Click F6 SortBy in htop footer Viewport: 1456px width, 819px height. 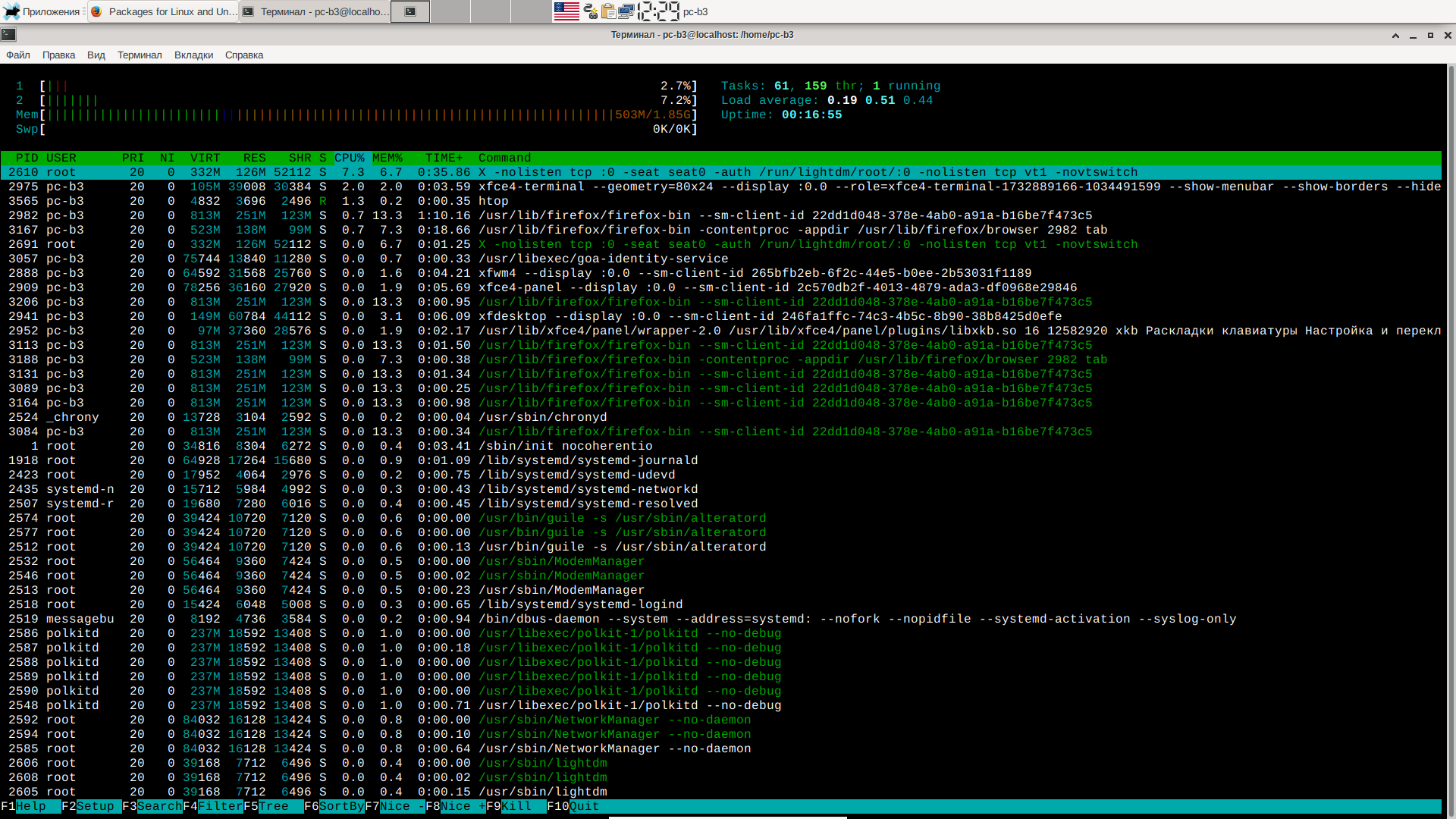point(334,806)
